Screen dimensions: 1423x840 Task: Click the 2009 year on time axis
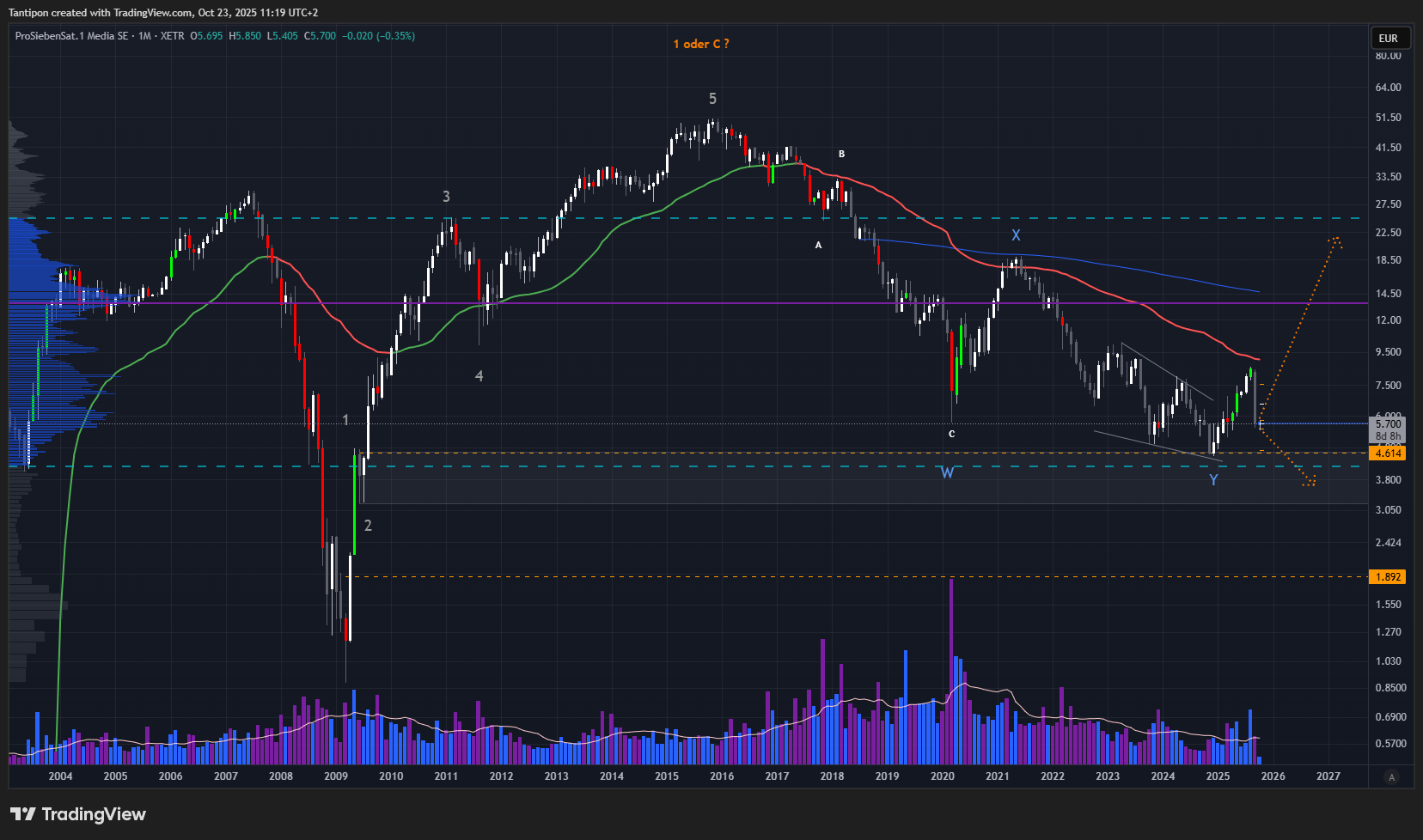coord(335,776)
